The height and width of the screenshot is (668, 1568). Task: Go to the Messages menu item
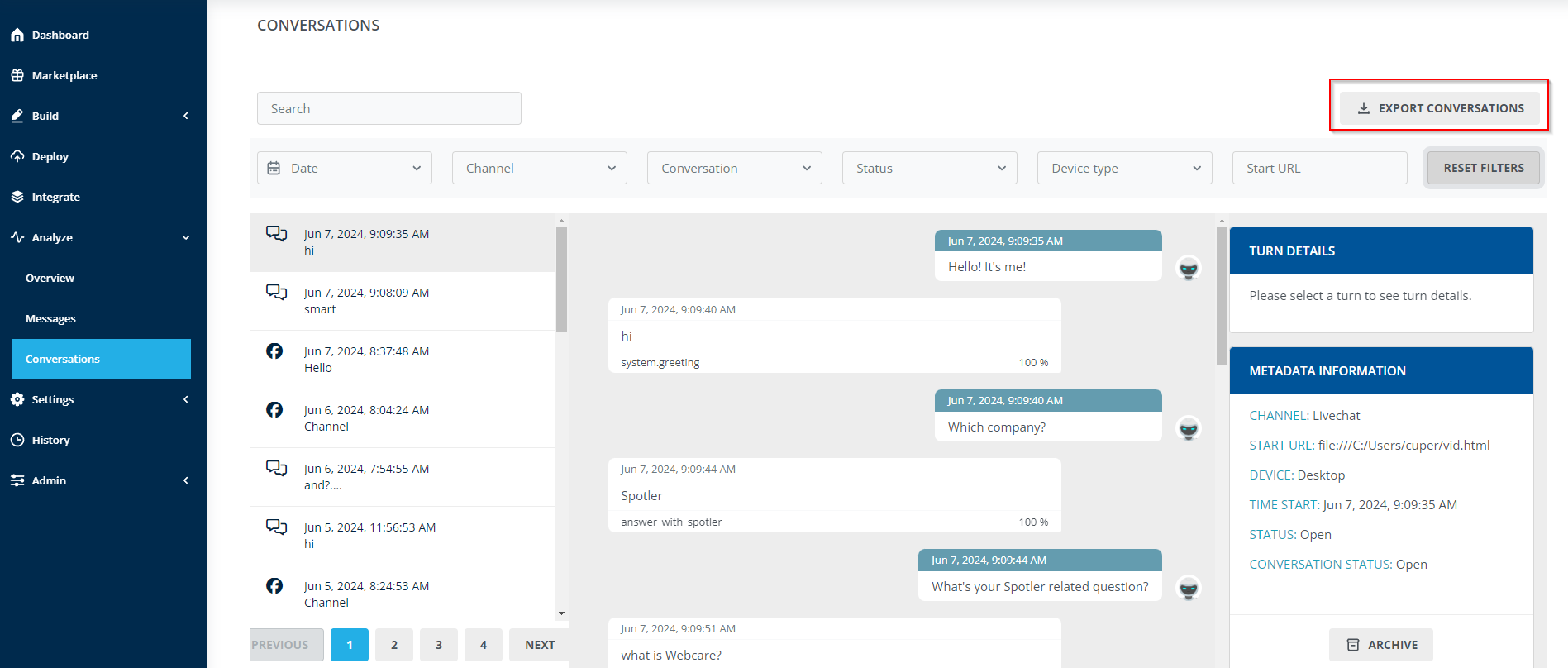pos(50,318)
